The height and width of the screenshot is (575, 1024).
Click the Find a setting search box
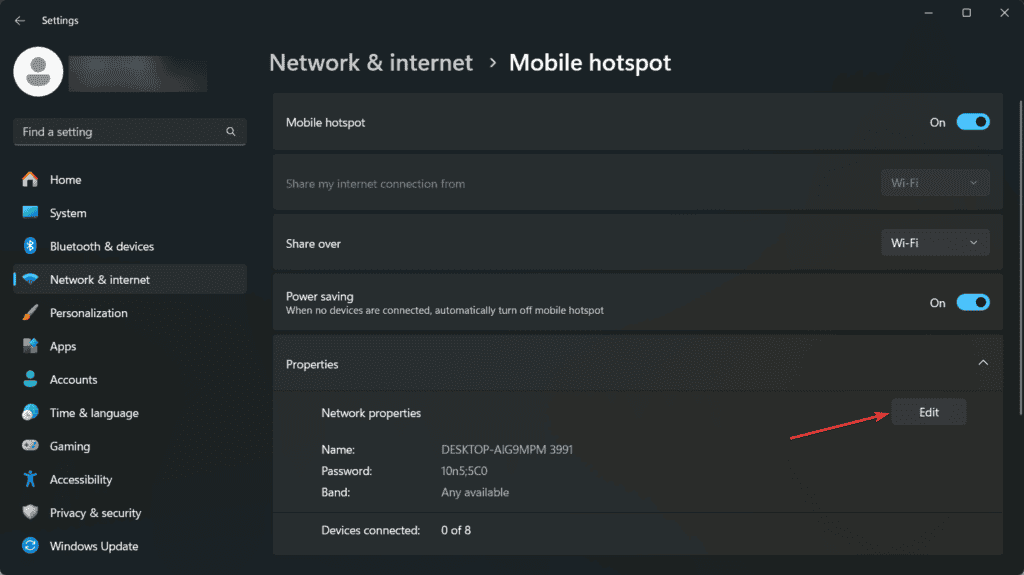[x=130, y=132]
